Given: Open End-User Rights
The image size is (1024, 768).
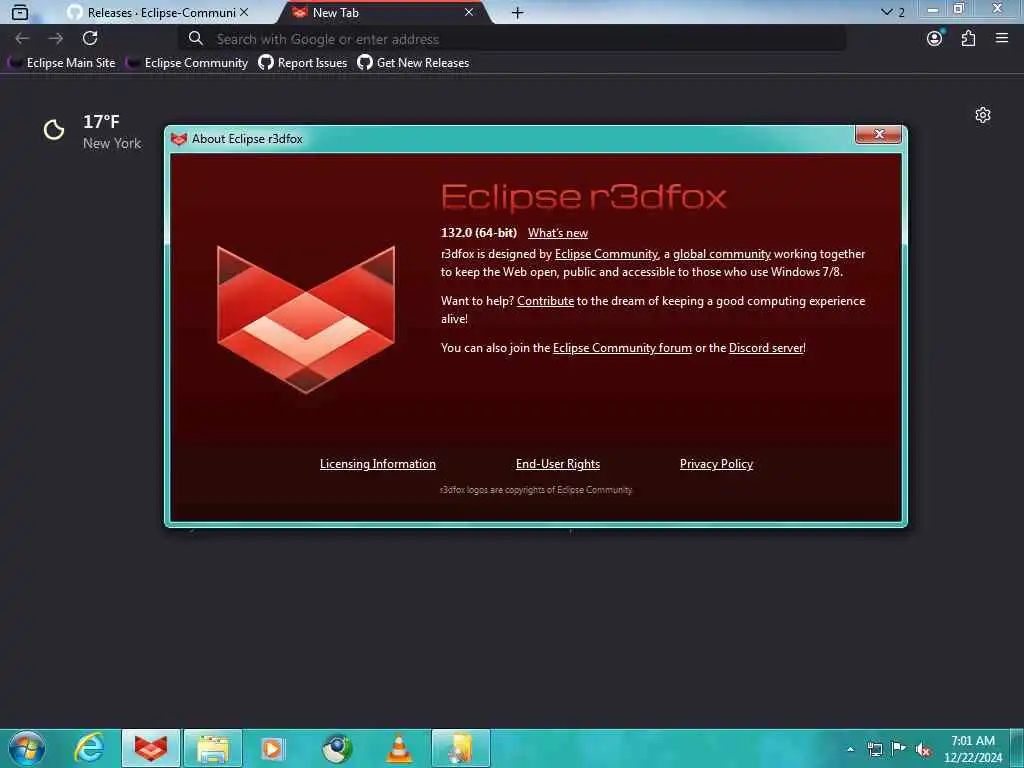Looking at the screenshot, I should click(558, 464).
